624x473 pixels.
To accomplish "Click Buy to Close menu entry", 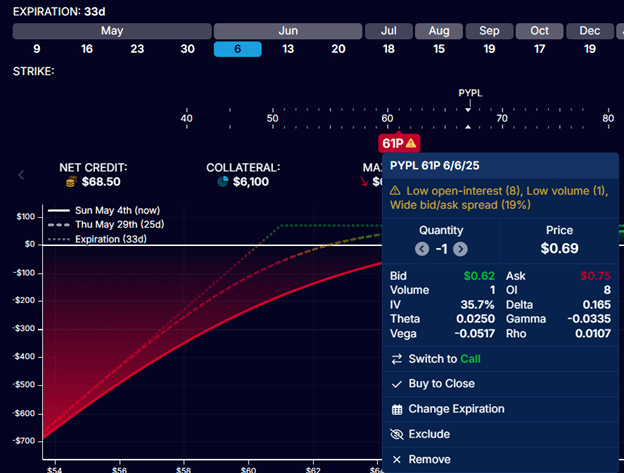I will [x=500, y=384].
